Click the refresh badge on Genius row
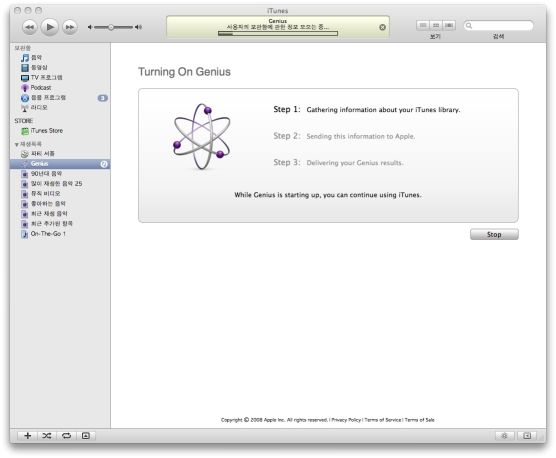This screenshot has width=556, height=458. click(104, 164)
